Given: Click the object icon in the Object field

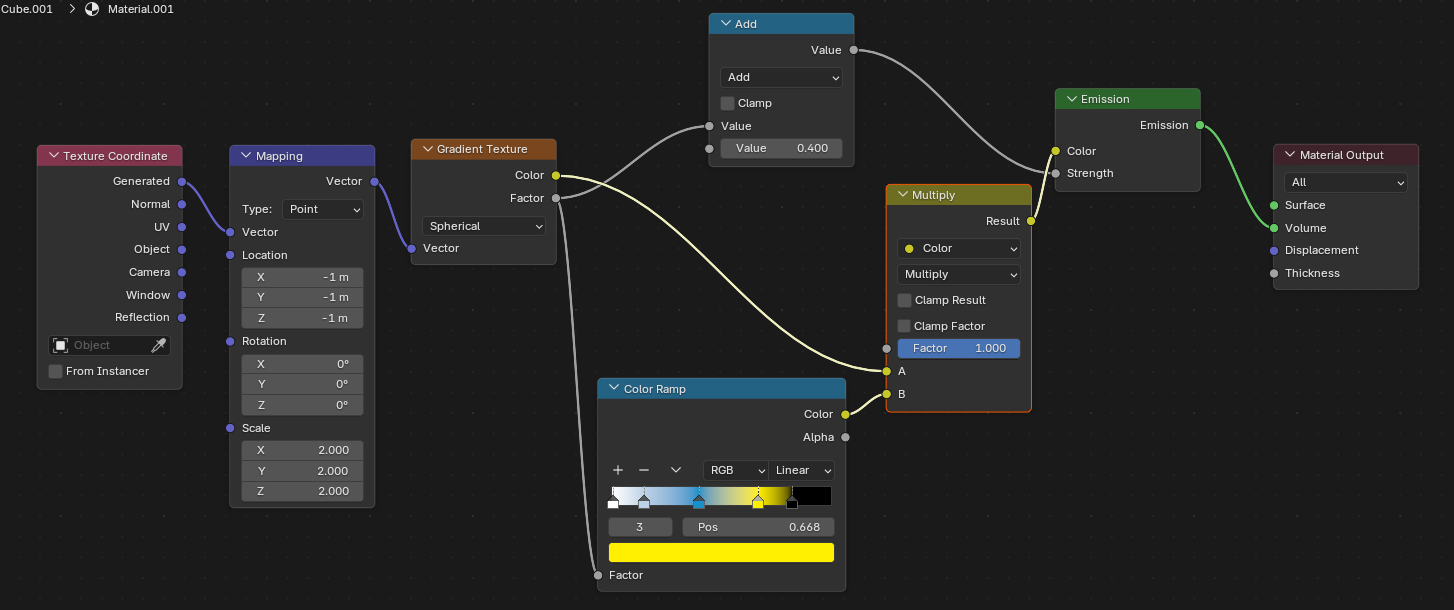Looking at the screenshot, I should (x=61, y=345).
